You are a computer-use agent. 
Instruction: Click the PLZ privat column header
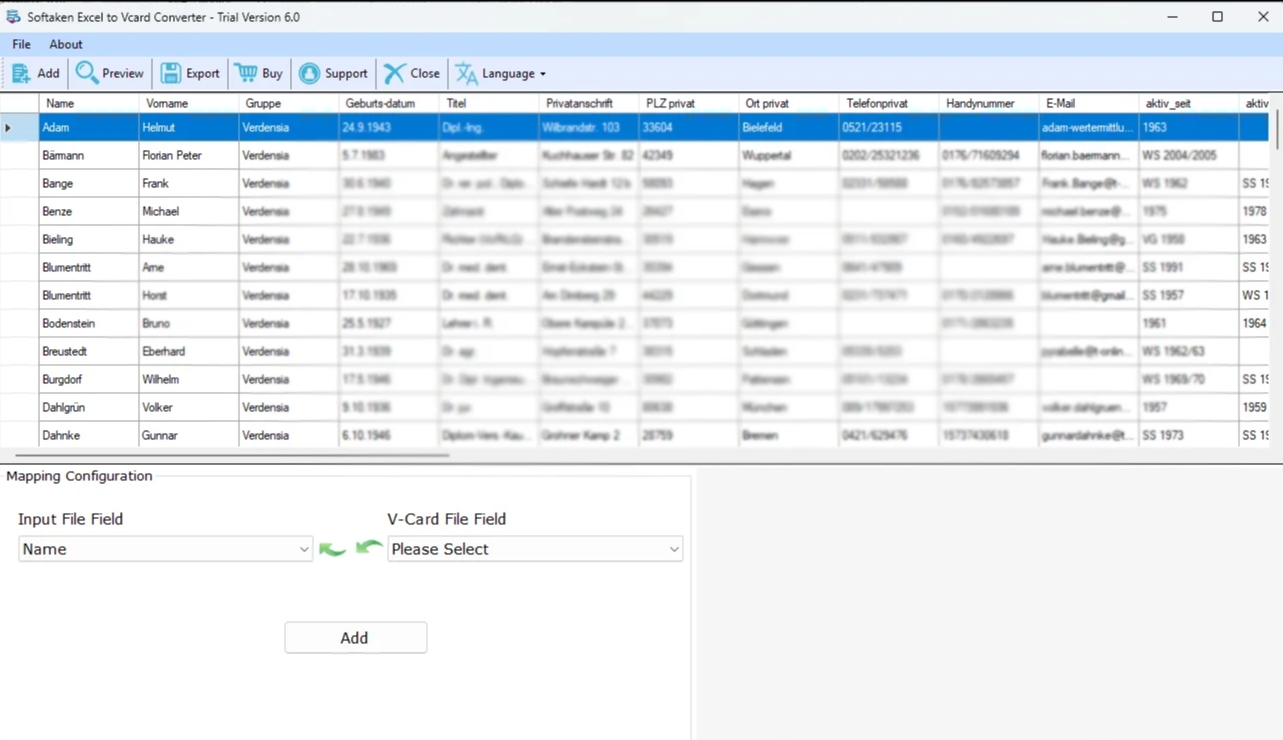click(689, 103)
